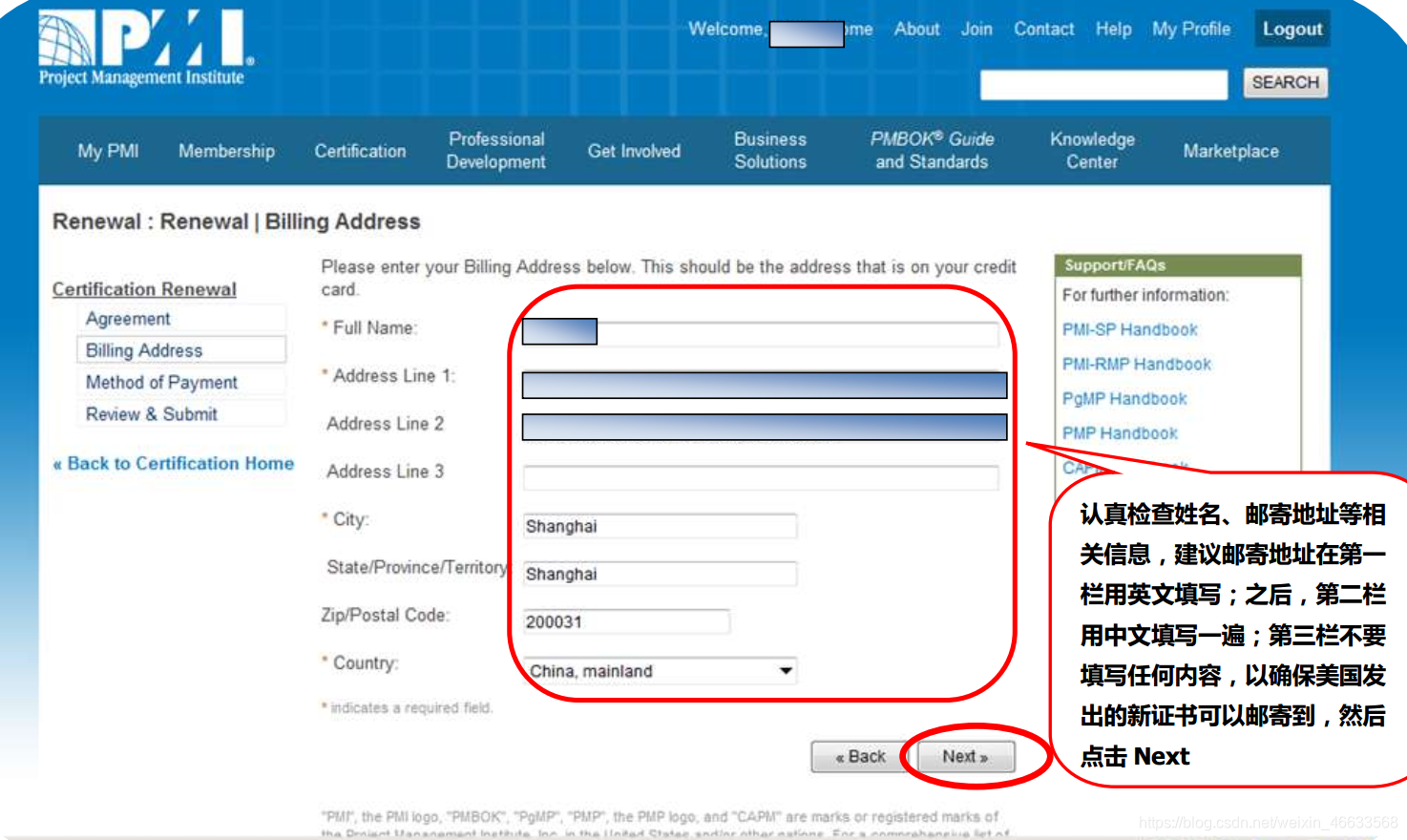Click the About link
The image size is (1407, 840).
tap(916, 29)
